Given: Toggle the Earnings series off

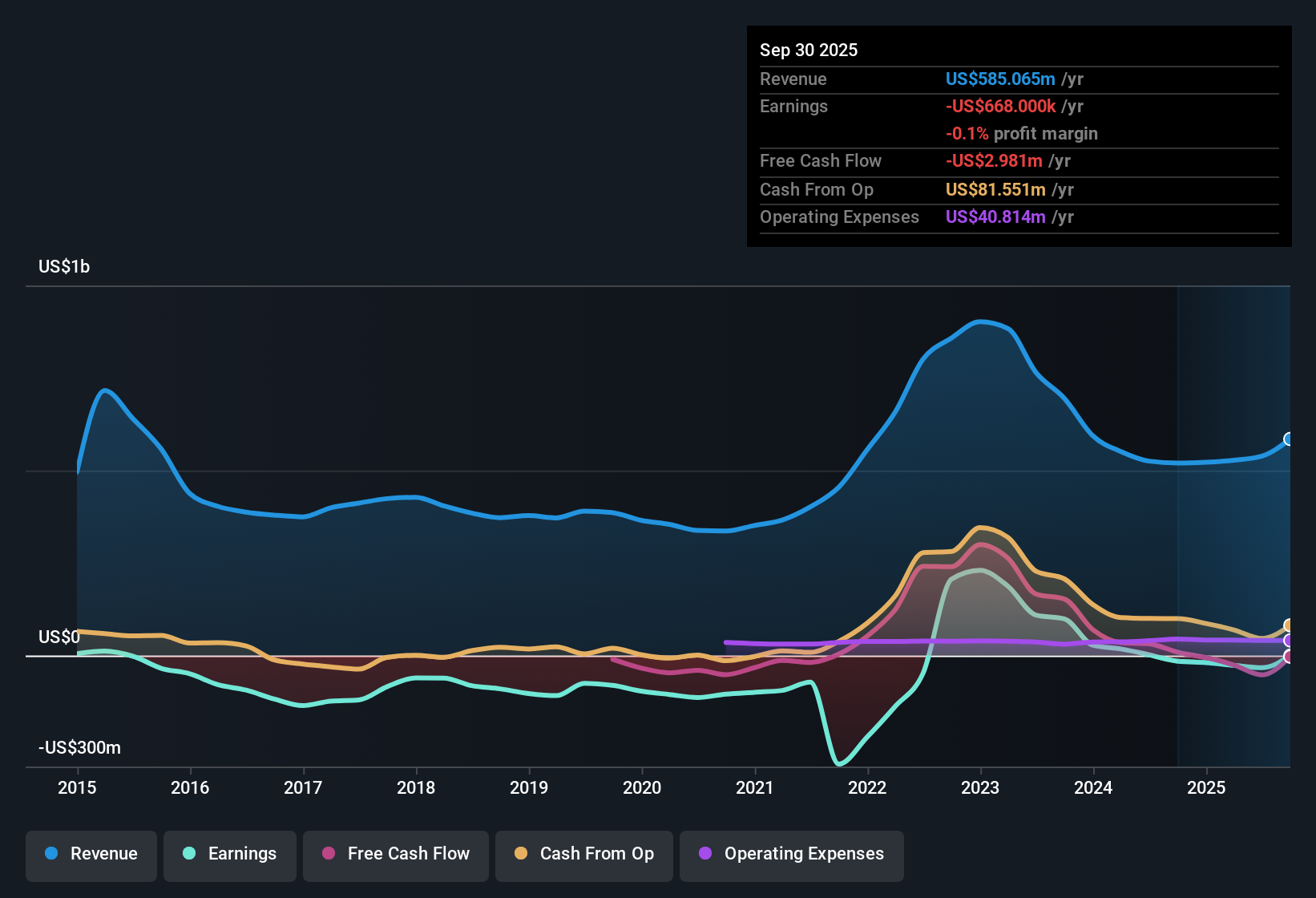Looking at the screenshot, I should click(230, 854).
